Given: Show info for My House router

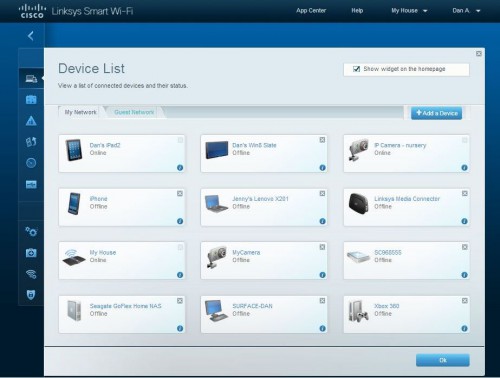Looking at the screenshot, I should tap(180, 275).
